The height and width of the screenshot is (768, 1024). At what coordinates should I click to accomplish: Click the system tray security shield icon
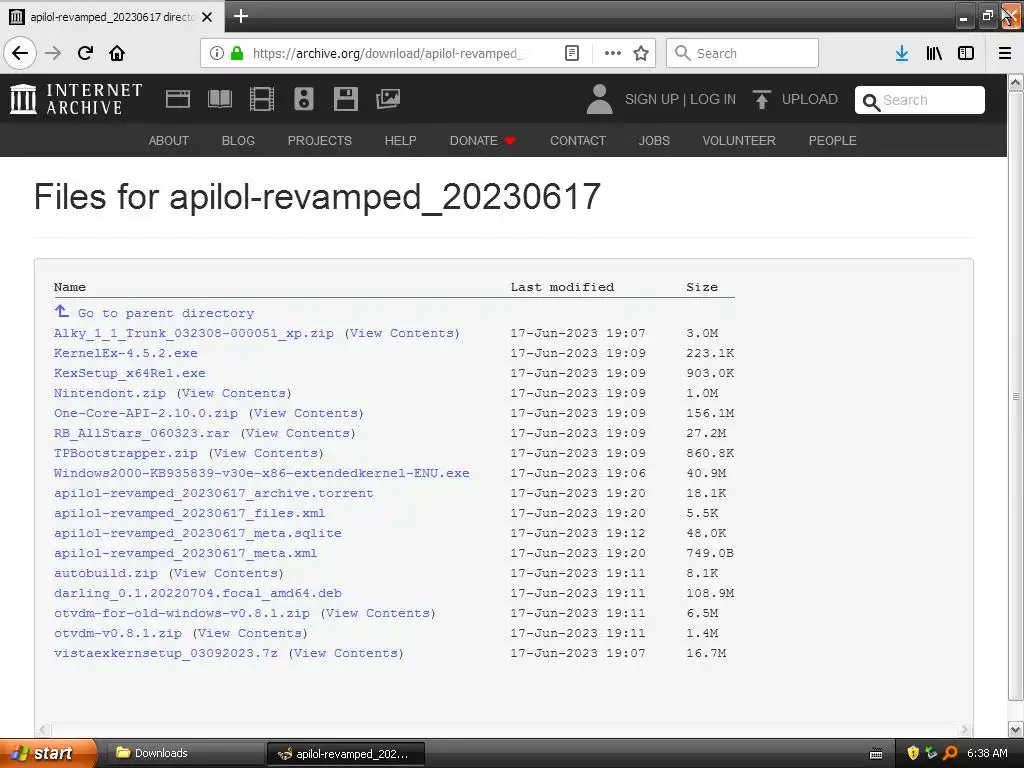[912, 753]
